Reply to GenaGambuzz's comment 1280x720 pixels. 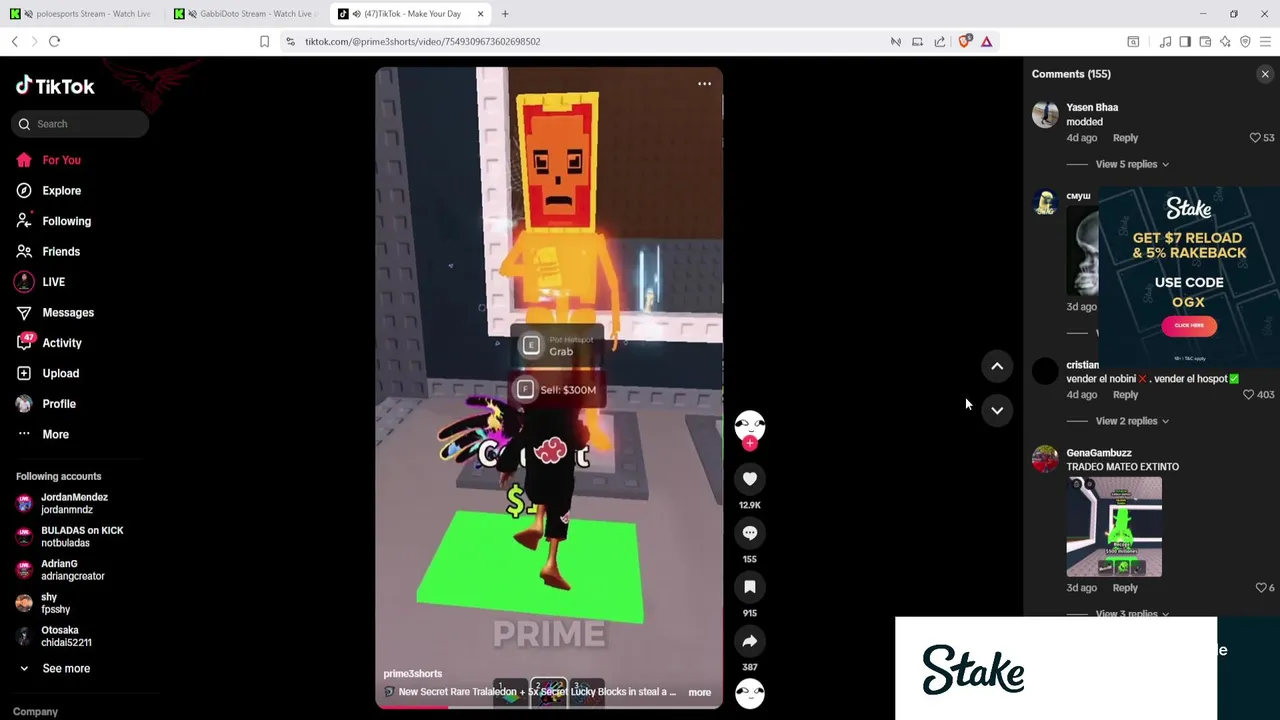(x=1125, y=588)
